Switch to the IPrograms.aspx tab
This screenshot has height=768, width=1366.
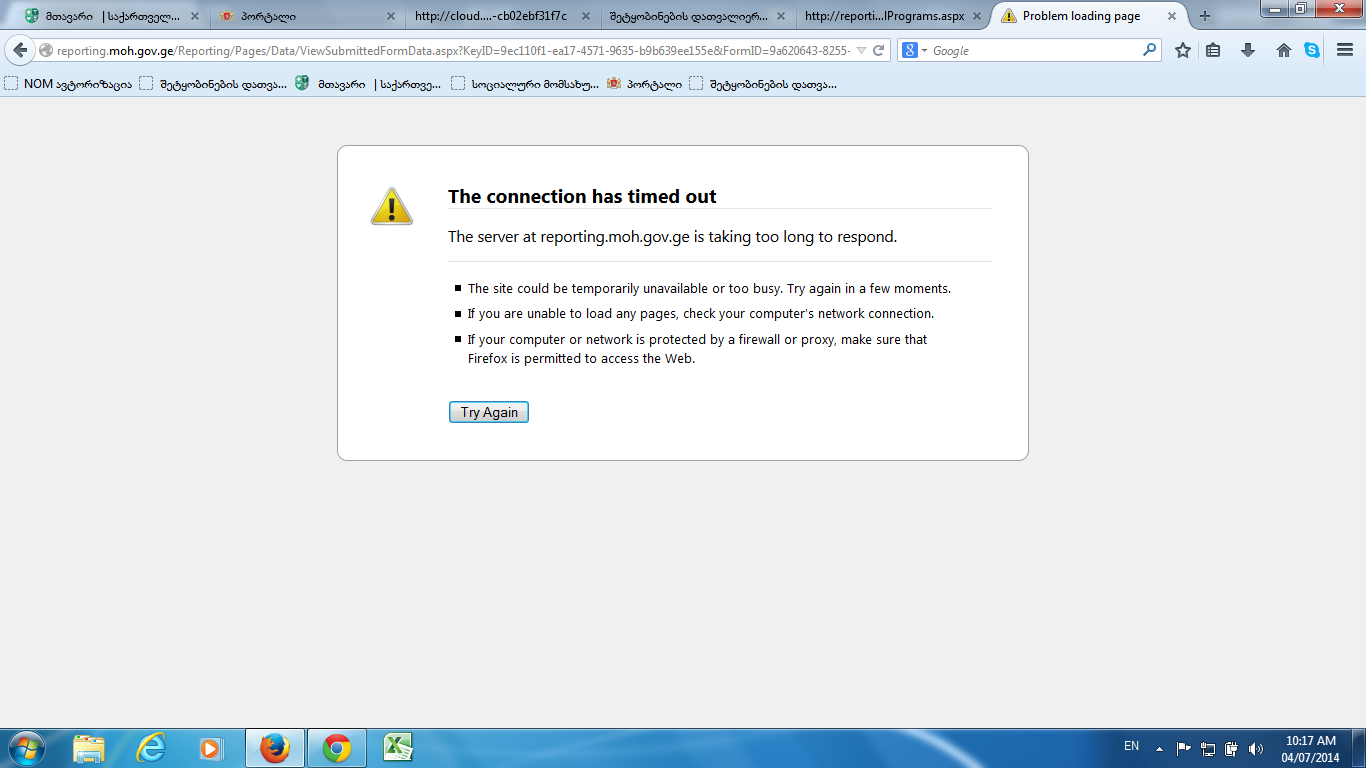tap(884, 16)
